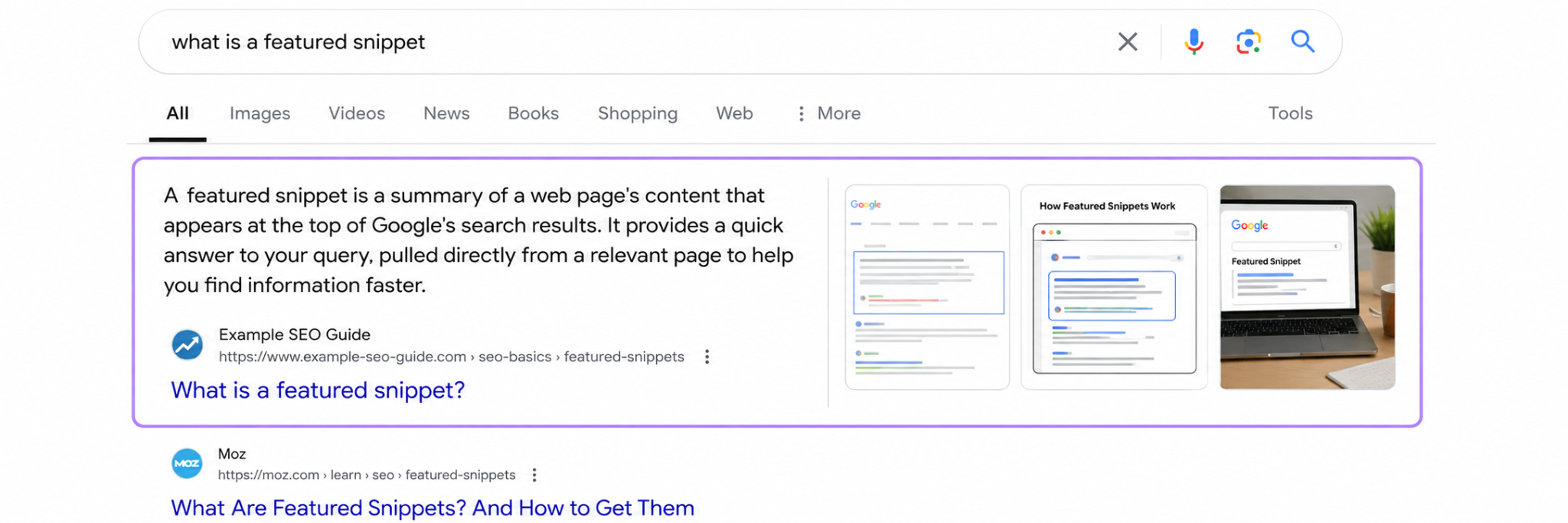This screenshot has height=523, width=1568.
Task: Start voice search with microphone icon
Action: [1193, 41]
